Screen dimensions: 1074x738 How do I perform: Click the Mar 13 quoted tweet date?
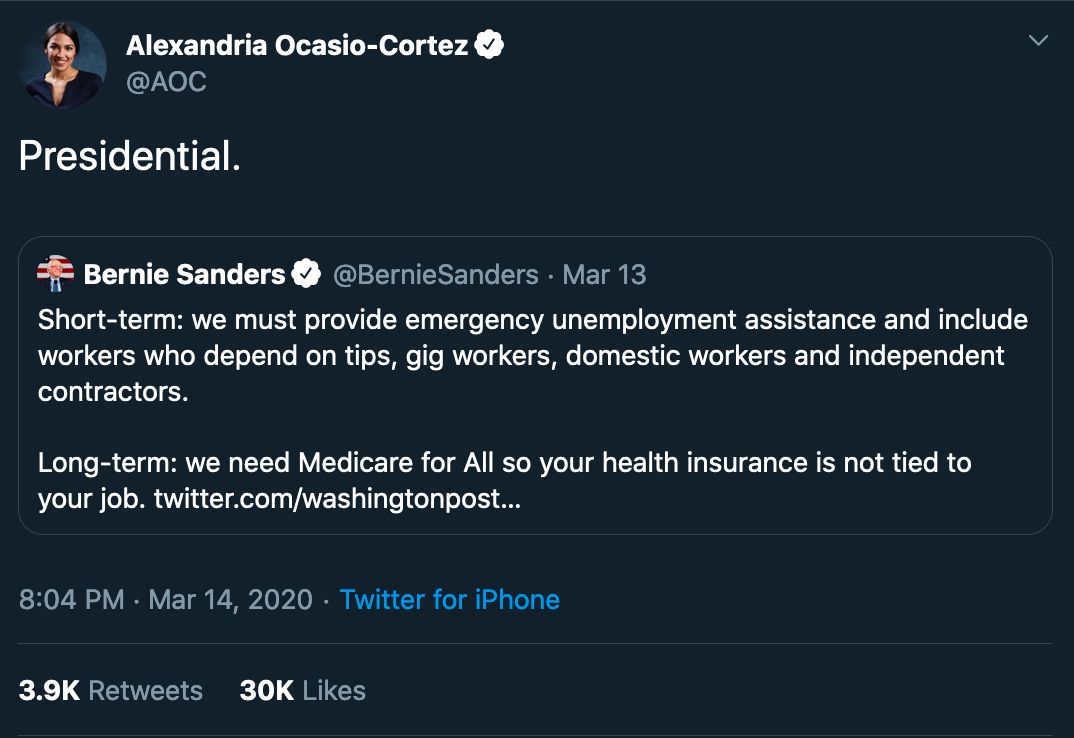(x=605, y=273)
